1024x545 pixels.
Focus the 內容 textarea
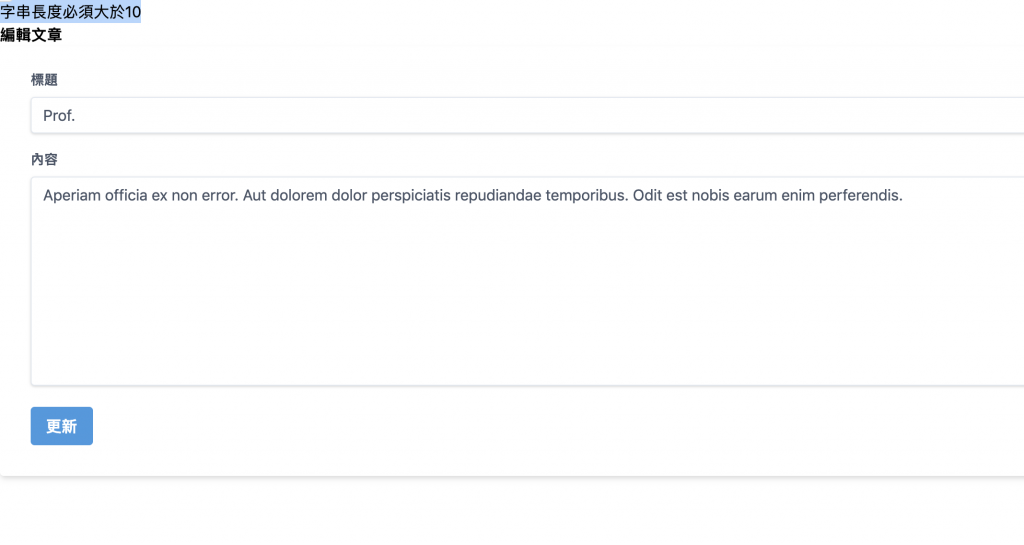tap(527, 281)
